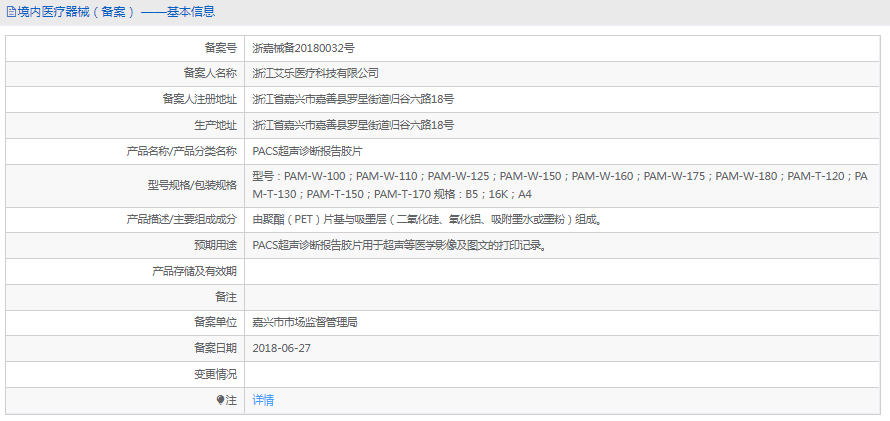This screenshot has width=890, height=421.
Task: Click the document icon beside 境内医疗器械 heading
Action: click(11, 12)
